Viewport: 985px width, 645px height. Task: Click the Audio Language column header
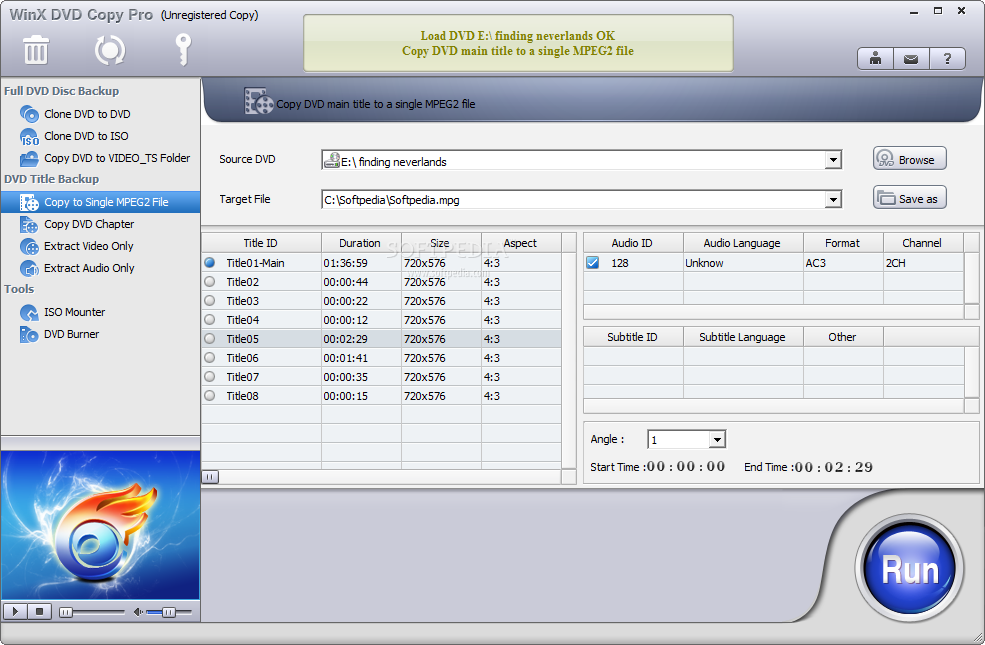pyautogui.click(x=743, y=243)
